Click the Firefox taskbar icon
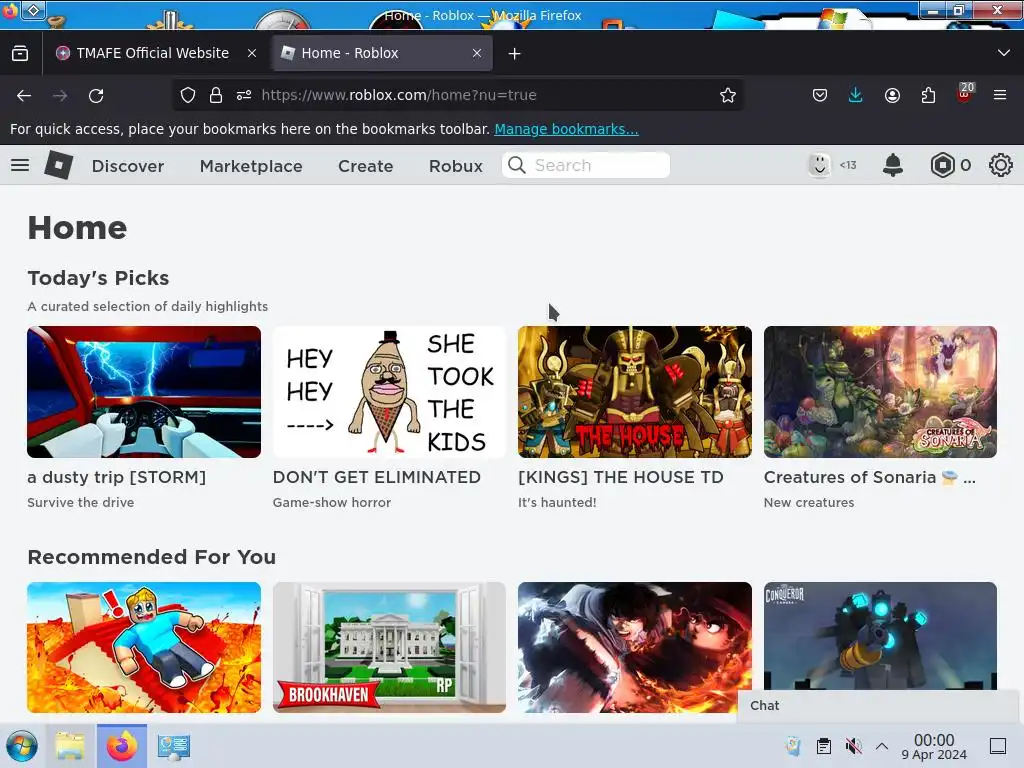Viewport: 1024px width, 768px height. [x=122, y=746]
